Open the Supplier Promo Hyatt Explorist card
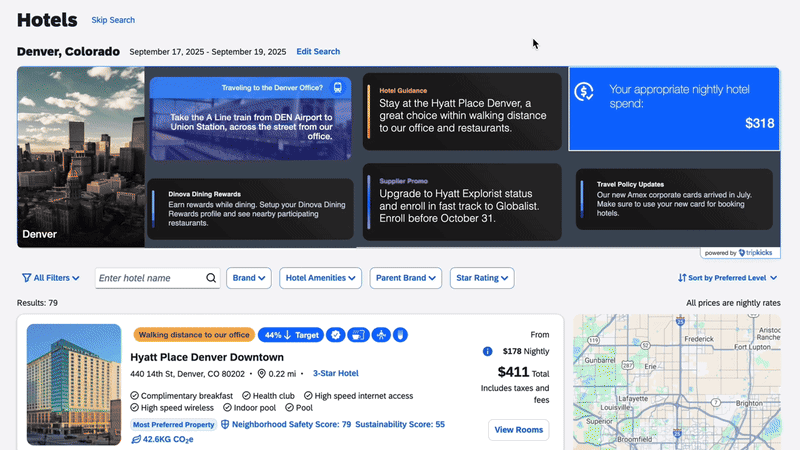The height and width of the screenshot is (450, 800). pyautogui.click(x=462, y=202)
